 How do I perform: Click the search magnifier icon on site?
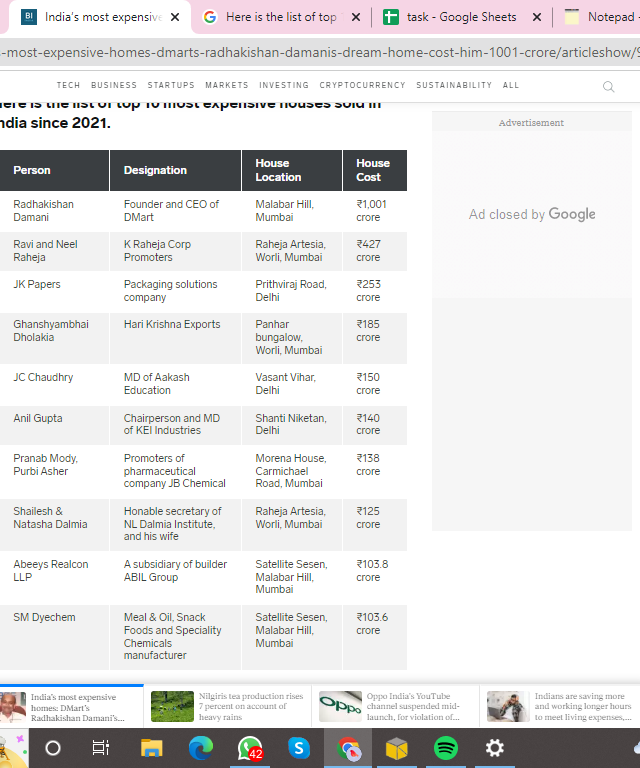pyautogui.click(x=608, y=87)
